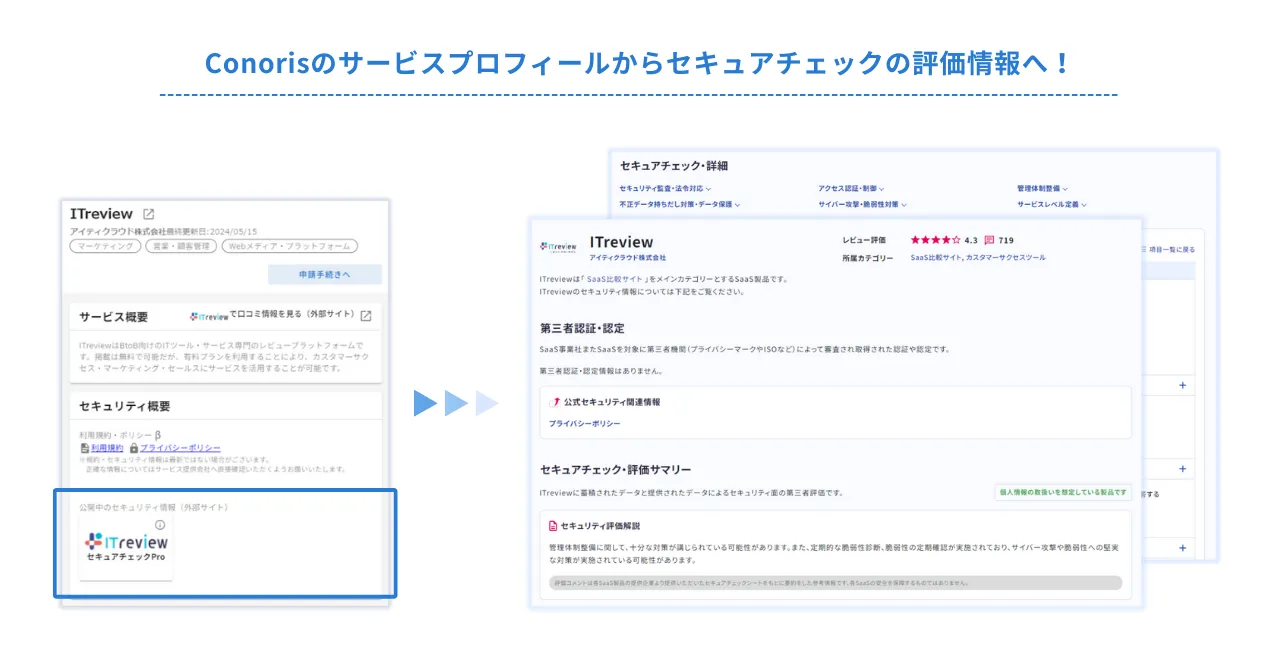This screenshot has height=670, width=1280.
Task: Select the Webメディア・プラットフォーム category tag
Action: [x=290, y=246]
